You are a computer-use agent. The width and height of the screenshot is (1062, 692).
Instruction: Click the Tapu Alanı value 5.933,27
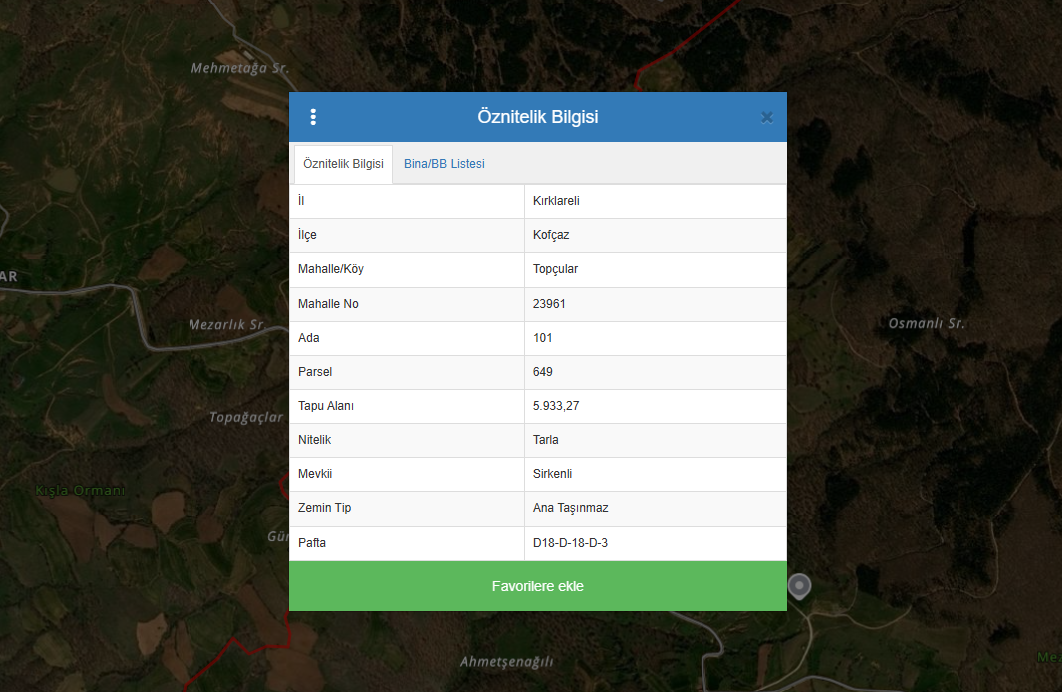[x=556, y=406]
